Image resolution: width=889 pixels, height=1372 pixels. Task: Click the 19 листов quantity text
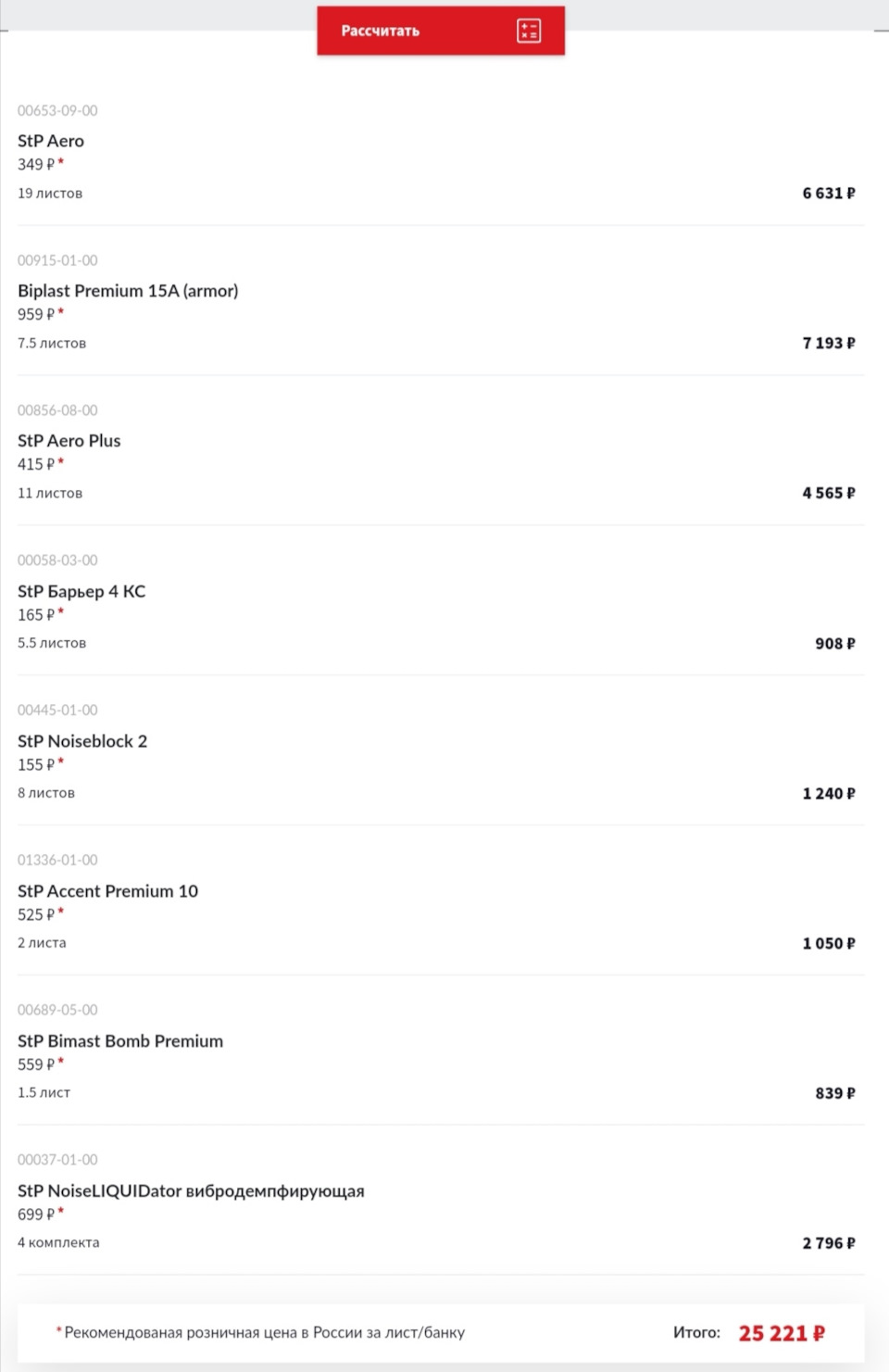coord(50,193)
